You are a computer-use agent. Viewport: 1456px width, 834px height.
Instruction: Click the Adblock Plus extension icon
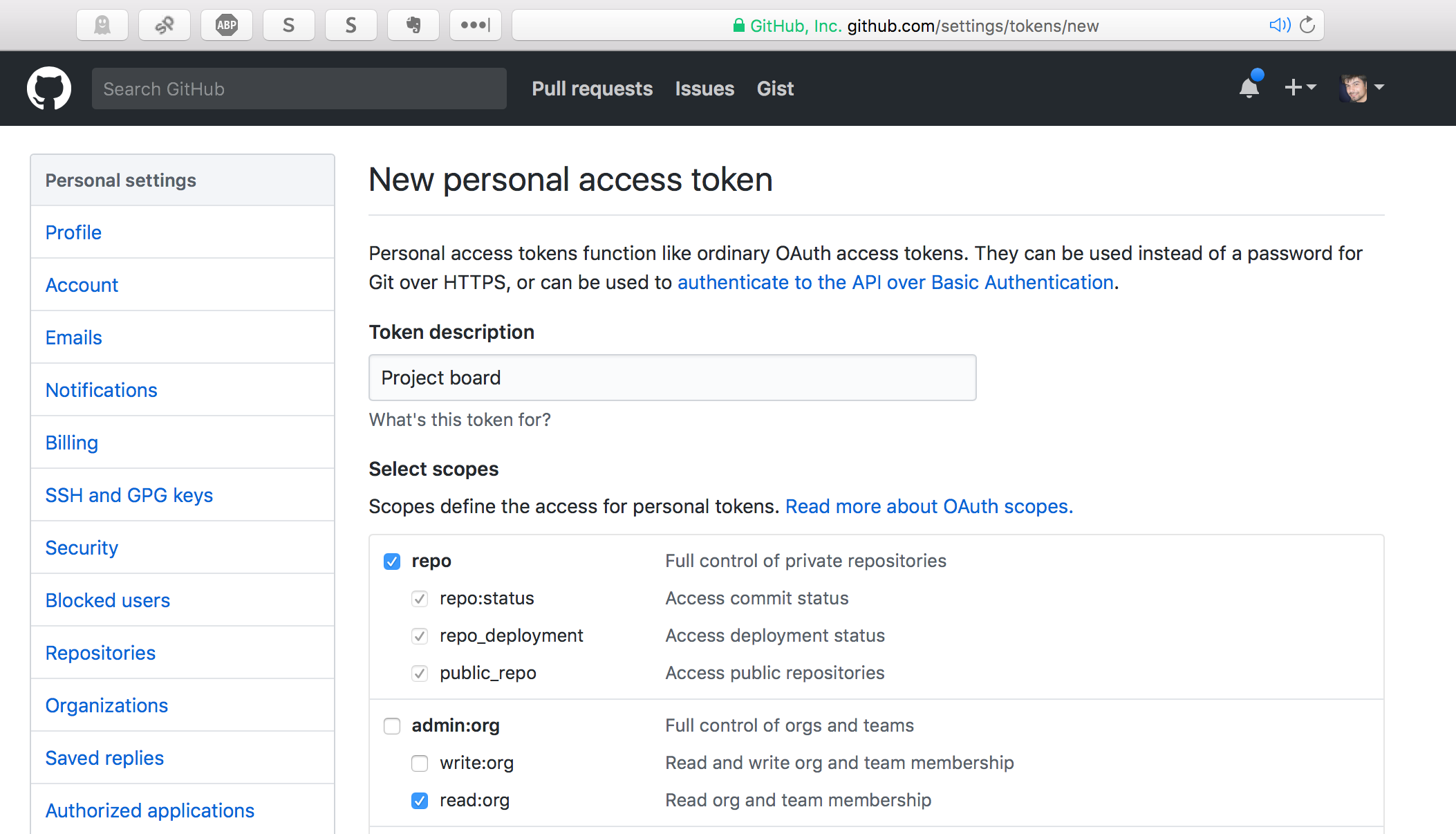226,25
